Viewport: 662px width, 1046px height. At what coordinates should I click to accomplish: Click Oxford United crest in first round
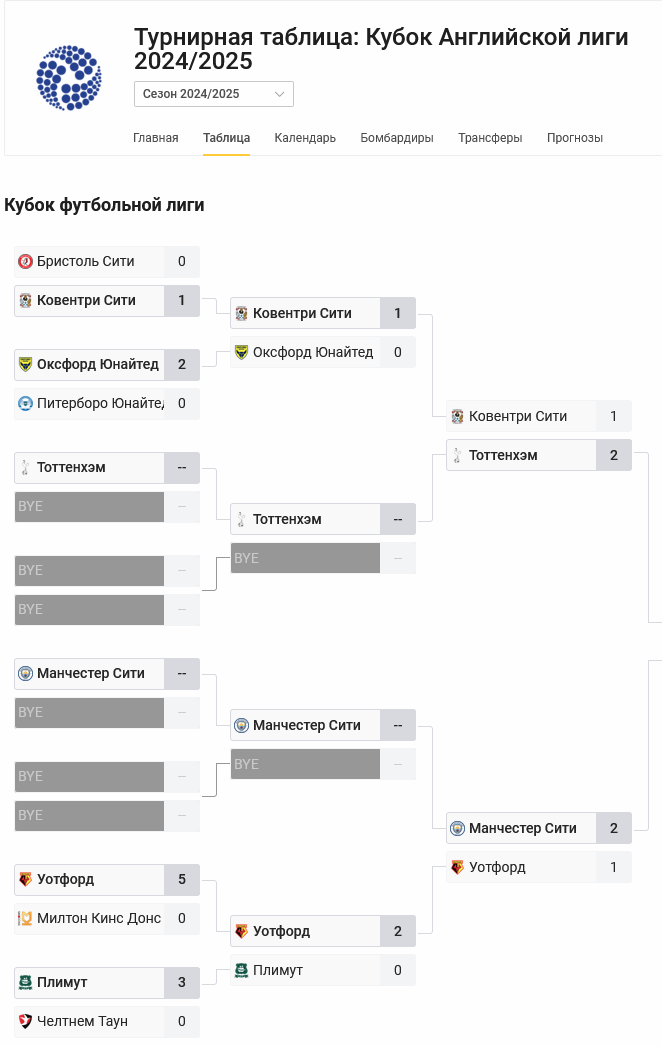(26, 365)
